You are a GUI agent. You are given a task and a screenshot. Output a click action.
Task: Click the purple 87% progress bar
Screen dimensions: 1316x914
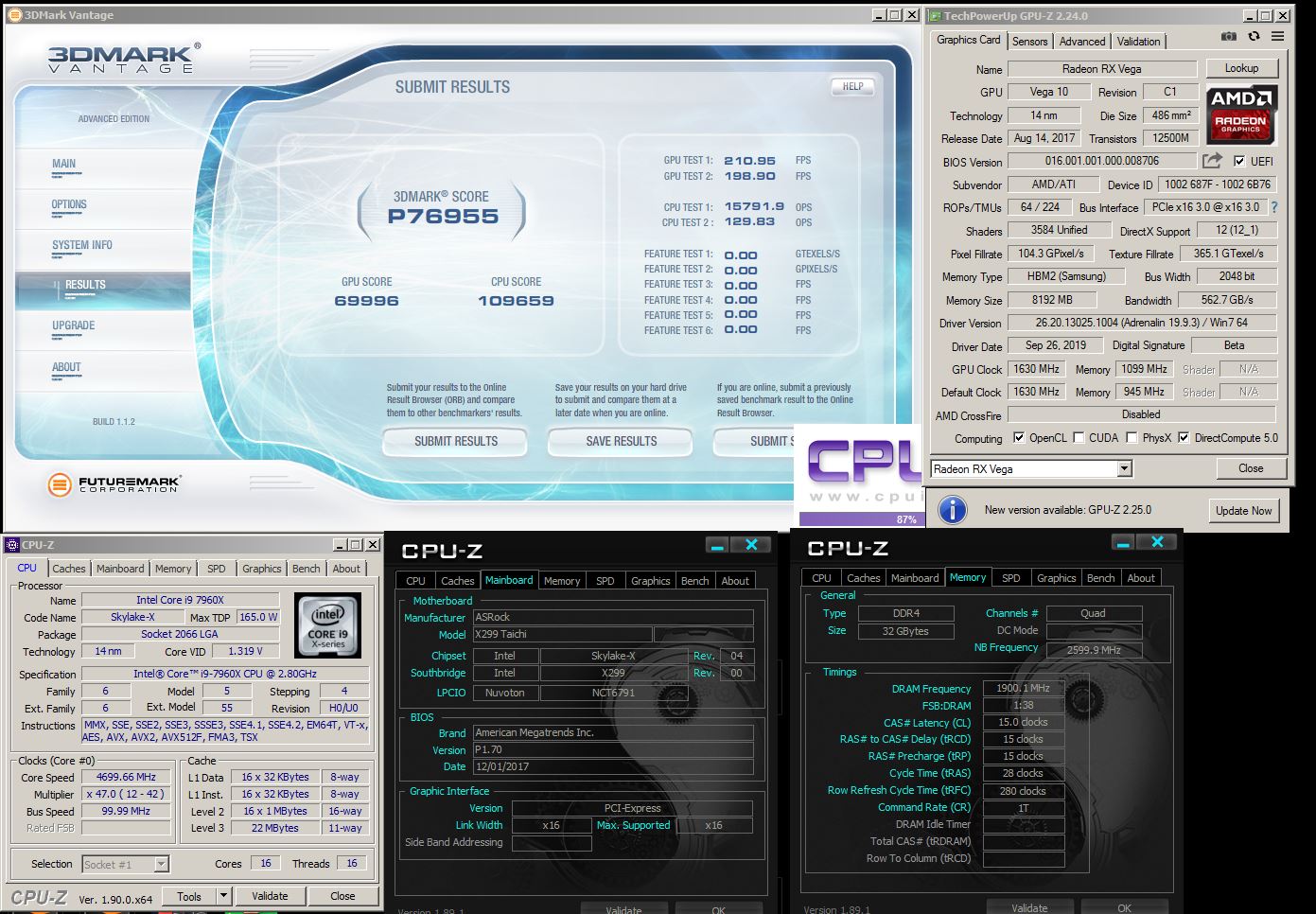pos(860,519)
